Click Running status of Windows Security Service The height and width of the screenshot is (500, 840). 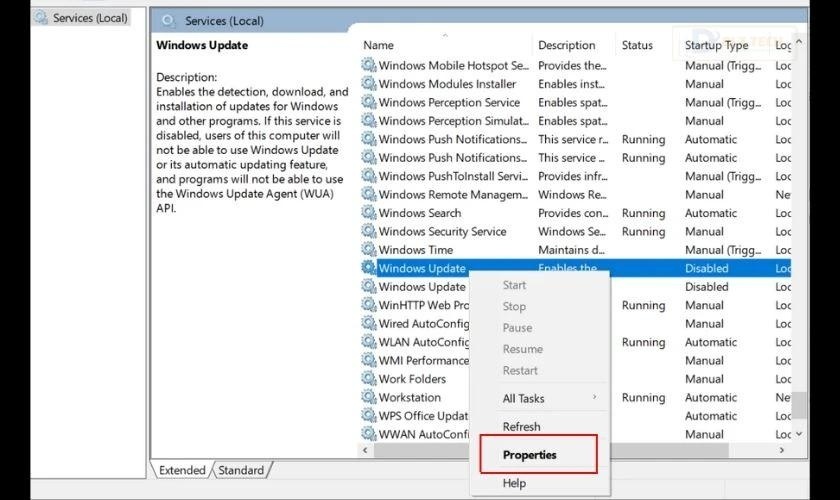click(x=643, y=232)
